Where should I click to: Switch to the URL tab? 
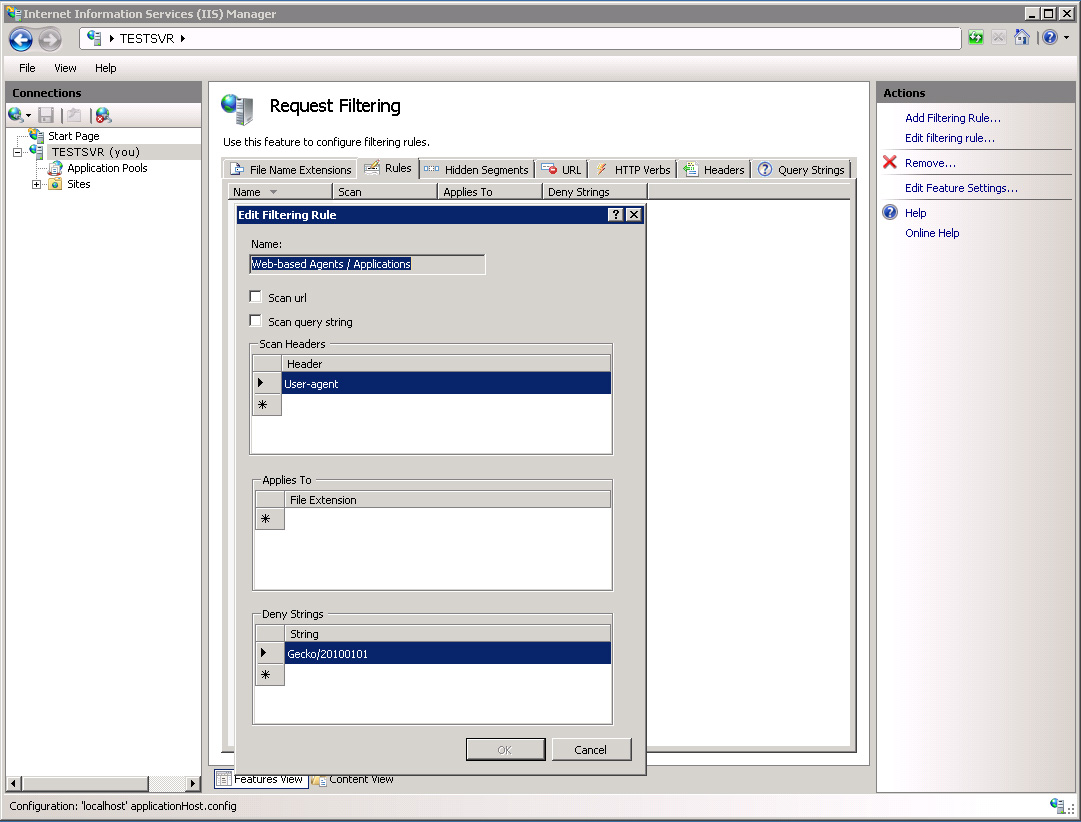pos(562,170)
